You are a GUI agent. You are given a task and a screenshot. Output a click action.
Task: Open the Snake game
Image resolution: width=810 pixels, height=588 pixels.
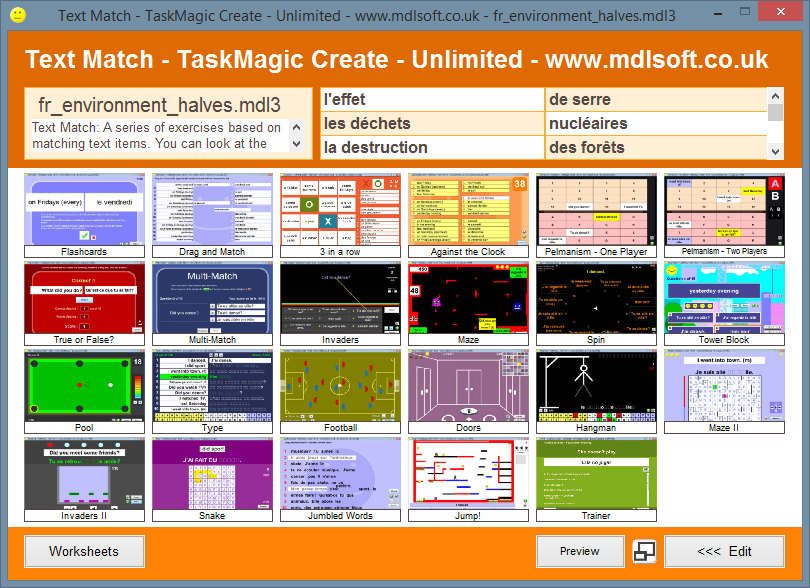point(212,479)
